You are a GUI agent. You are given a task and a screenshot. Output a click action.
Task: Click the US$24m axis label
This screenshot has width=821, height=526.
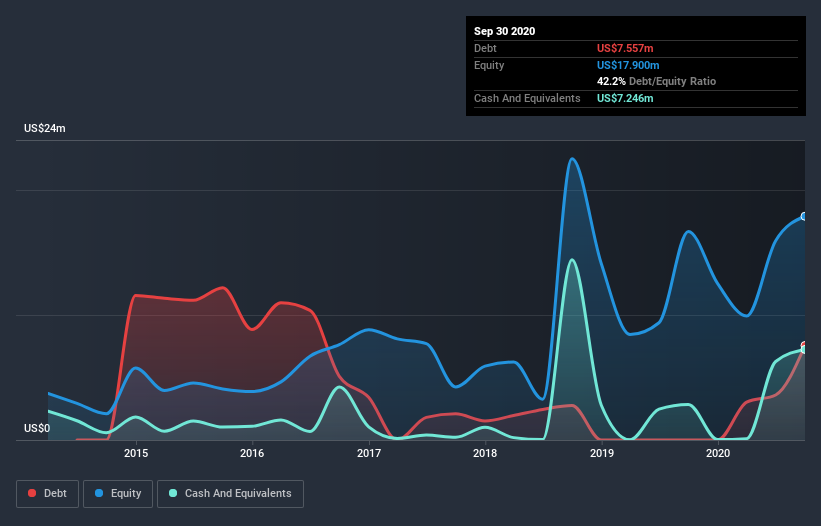pyautogui.click(x=45, y=128)
